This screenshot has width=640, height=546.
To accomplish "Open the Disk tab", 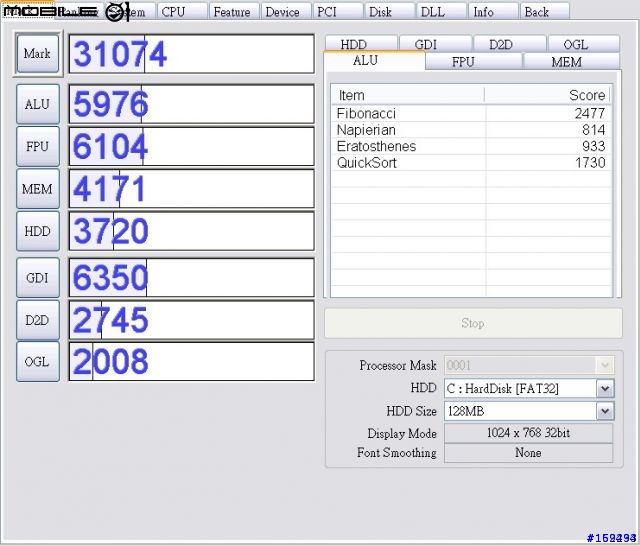I will pos(389,11).
